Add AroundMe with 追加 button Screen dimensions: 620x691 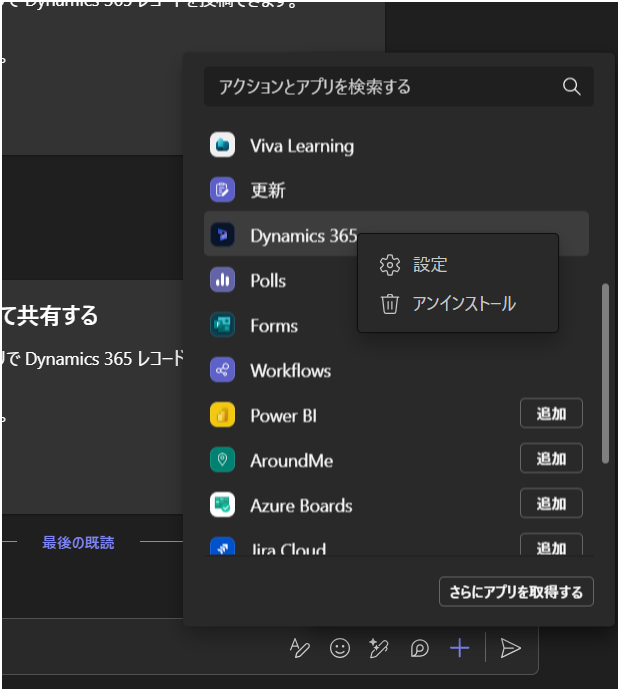[x=551, y=458]
